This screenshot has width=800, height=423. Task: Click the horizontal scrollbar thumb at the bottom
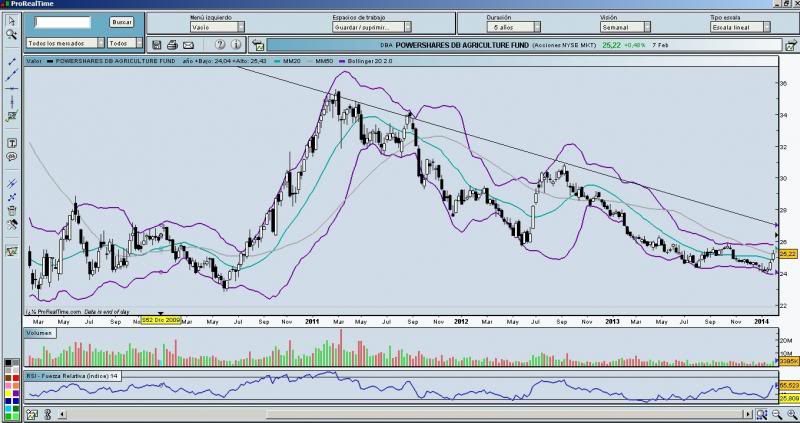(504, 414)
